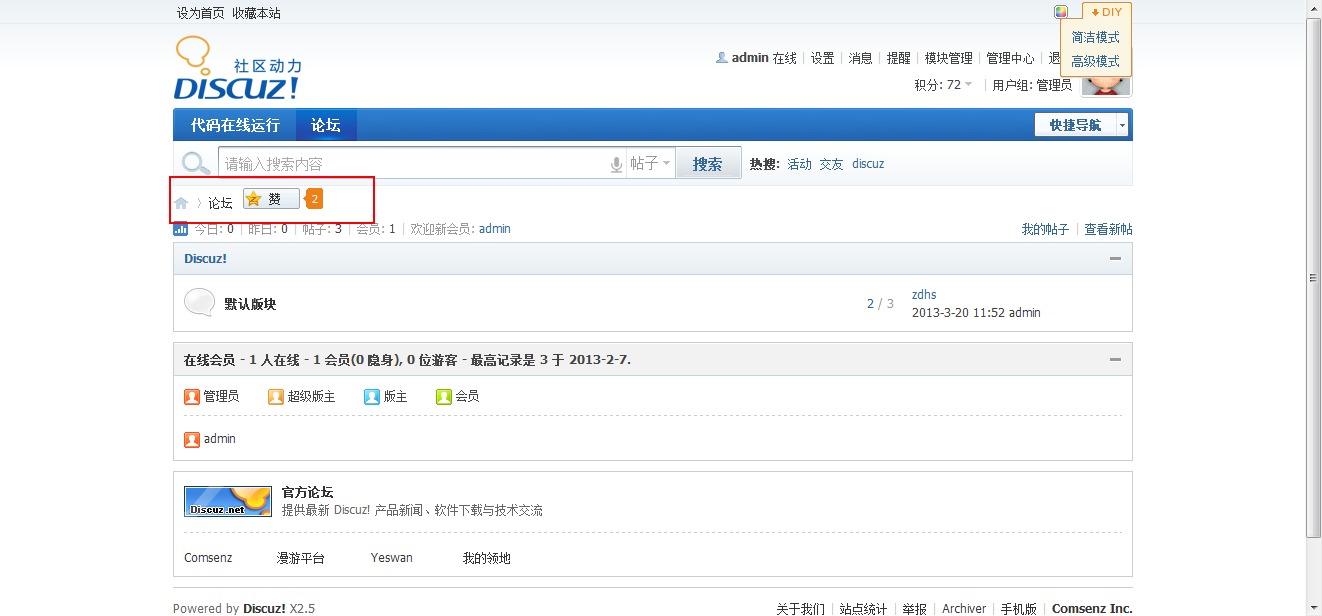This screenshot has width=1322, height=616.
Task: Click online user admin in member list
Action: (220, 439)
